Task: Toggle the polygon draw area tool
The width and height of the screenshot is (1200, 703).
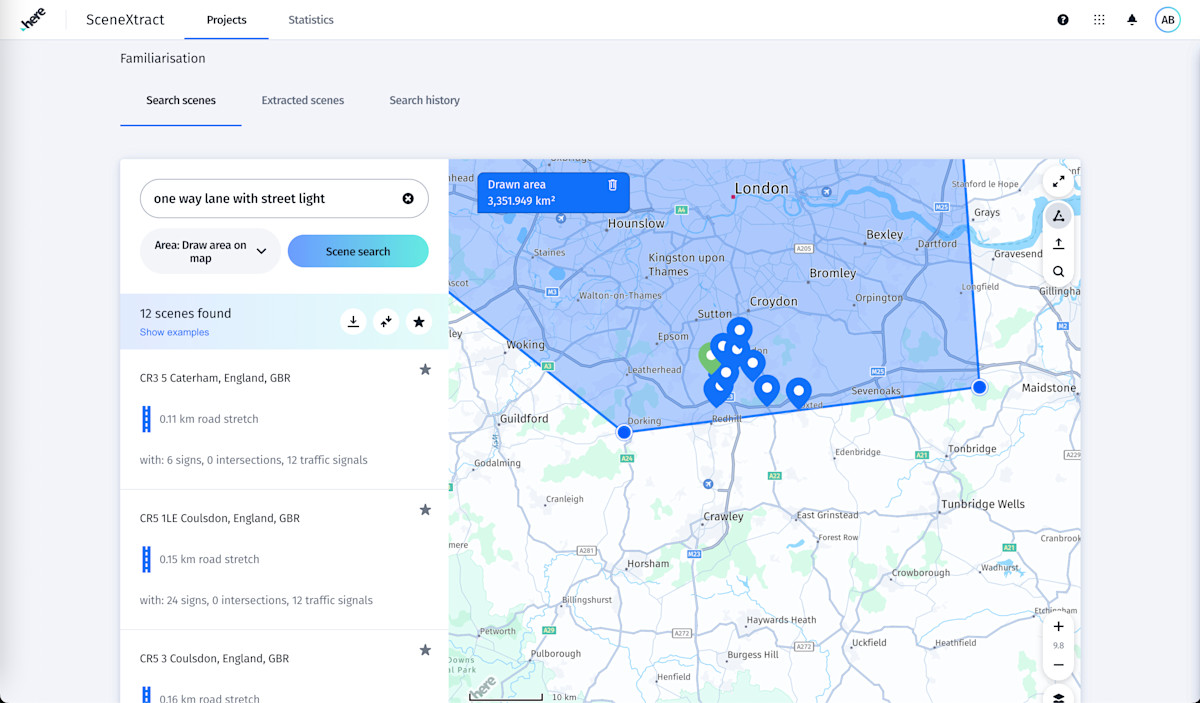Action: click(1058, 216)
